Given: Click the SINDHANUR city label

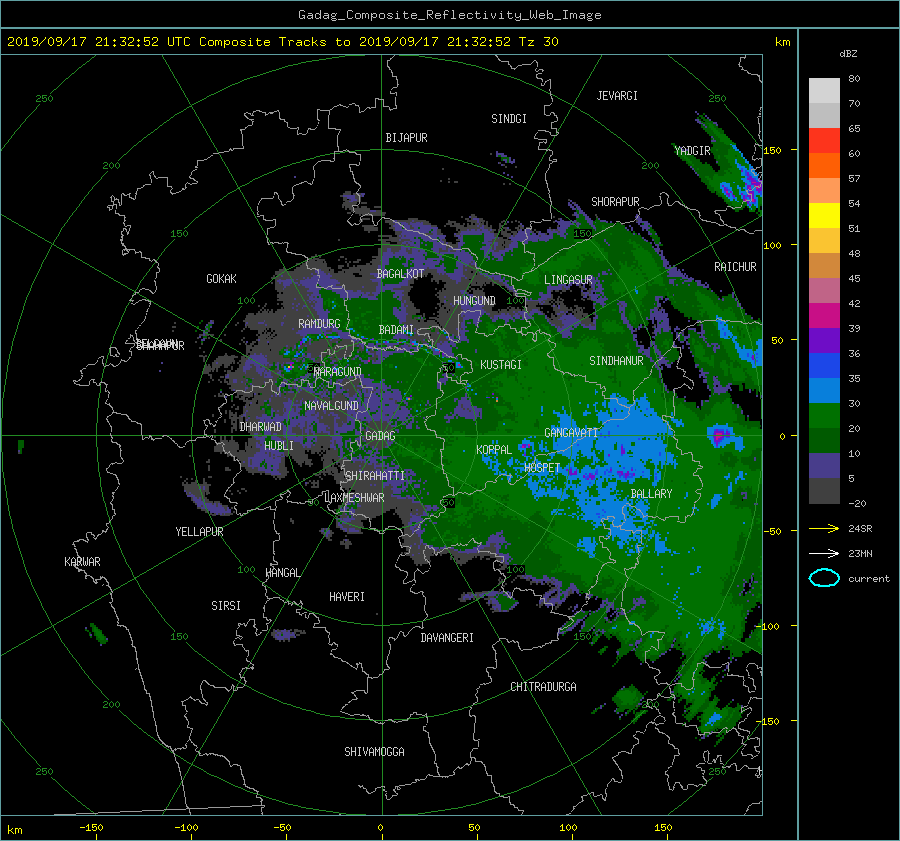Looking at the screenshot, I should coord(616,361).
